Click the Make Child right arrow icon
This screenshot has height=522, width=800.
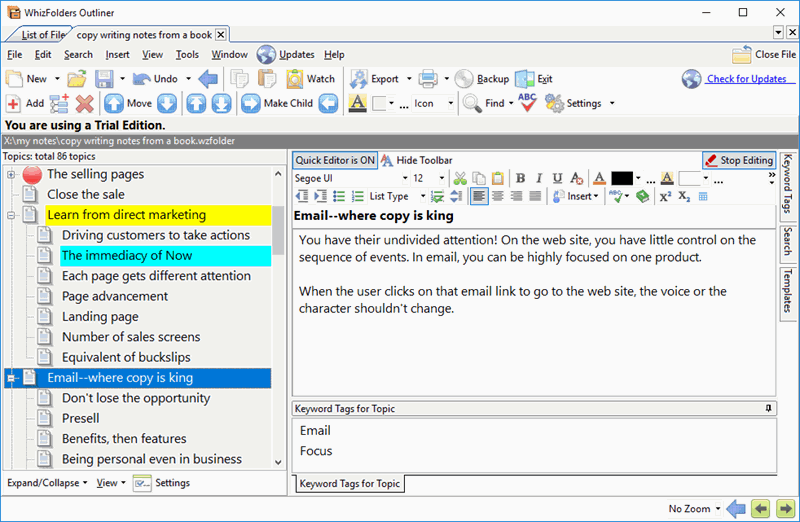tap(251, 104)
